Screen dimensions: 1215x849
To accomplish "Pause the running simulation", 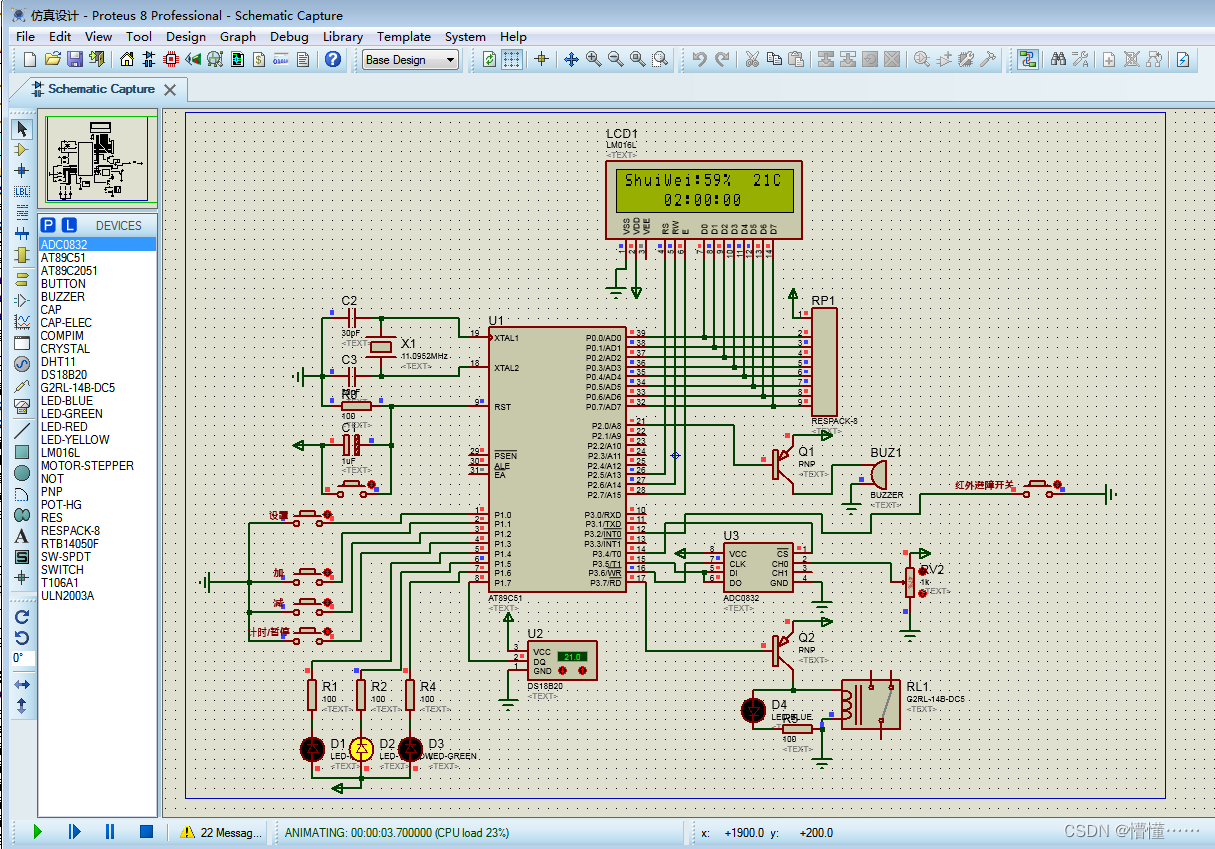I will tap(110, 831).
